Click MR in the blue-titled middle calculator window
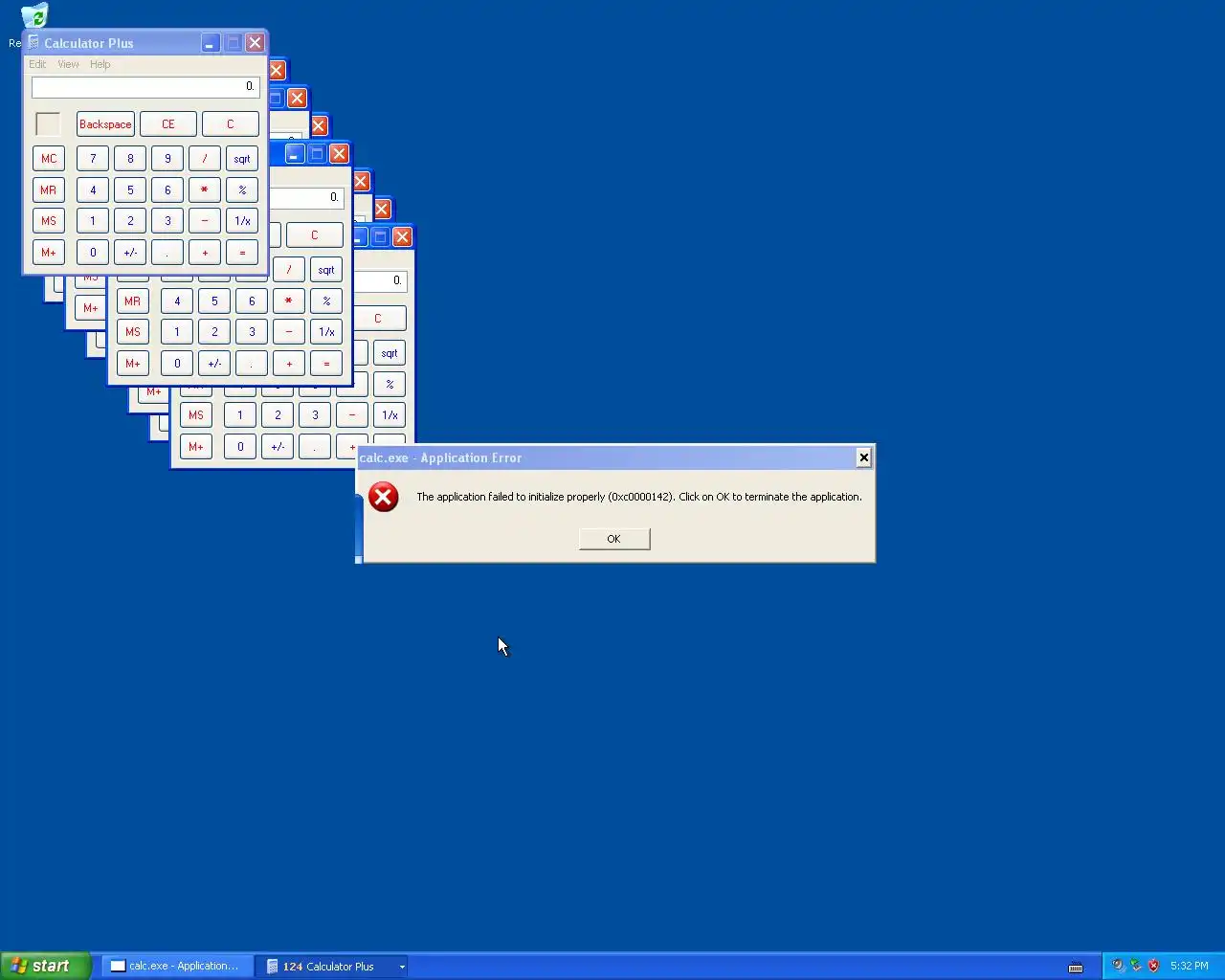The height and width of the screenshot is (980, 1225). [133, 301]
